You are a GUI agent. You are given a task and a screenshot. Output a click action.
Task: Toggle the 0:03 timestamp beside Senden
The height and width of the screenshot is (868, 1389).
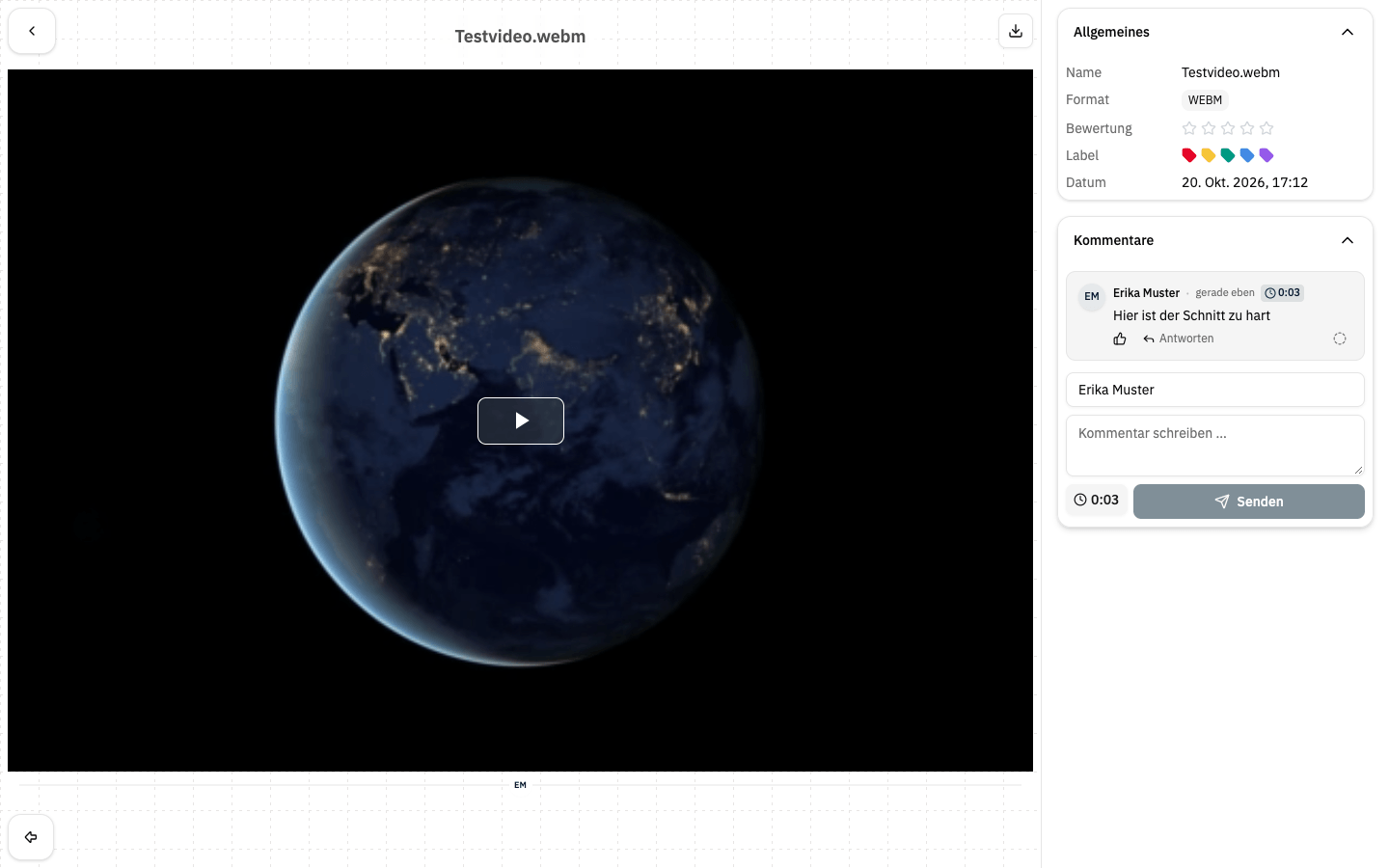coord(1097,500)
